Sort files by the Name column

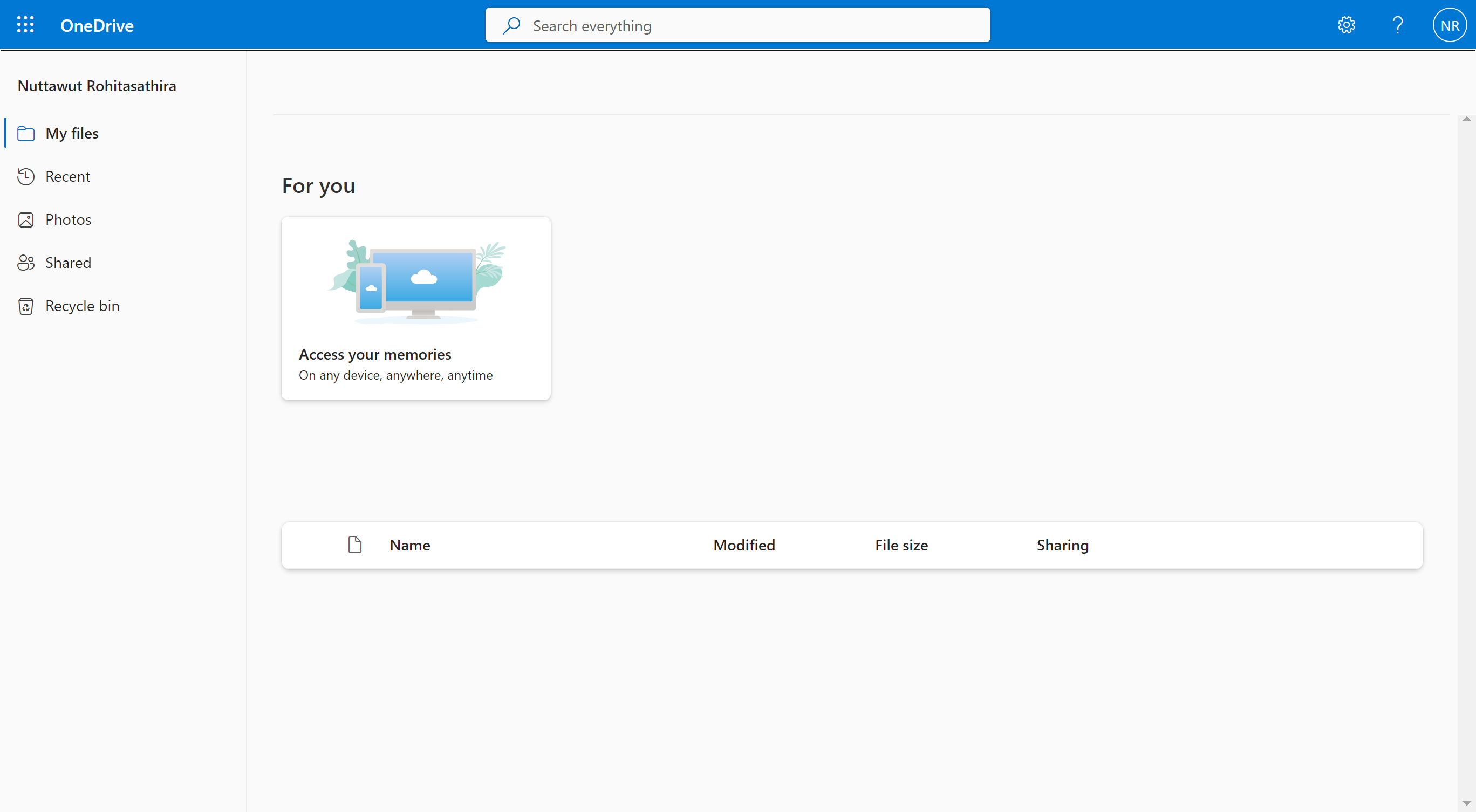tap(409, 545)
